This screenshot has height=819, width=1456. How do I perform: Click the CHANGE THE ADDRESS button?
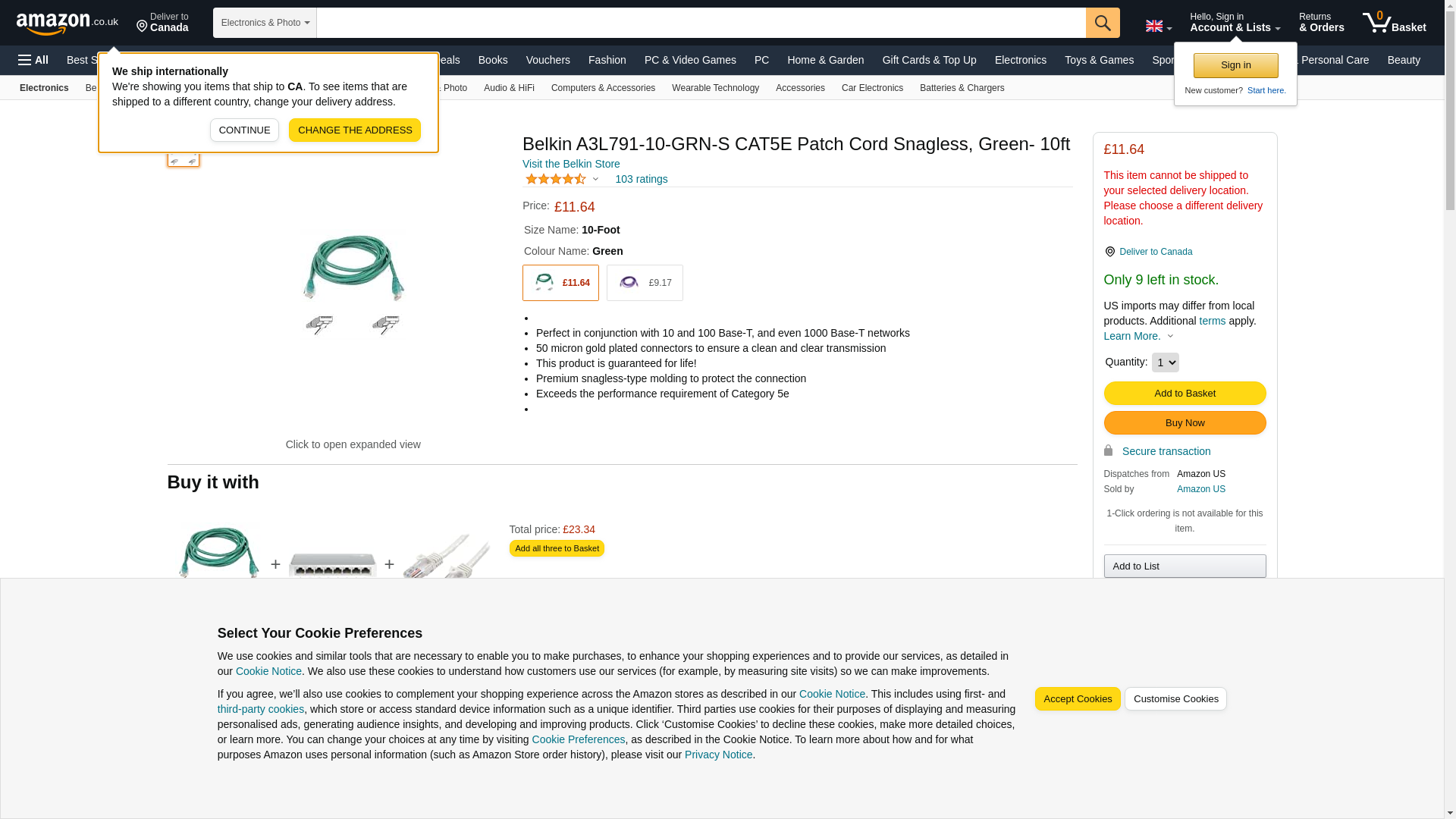[x=354, y=130]
